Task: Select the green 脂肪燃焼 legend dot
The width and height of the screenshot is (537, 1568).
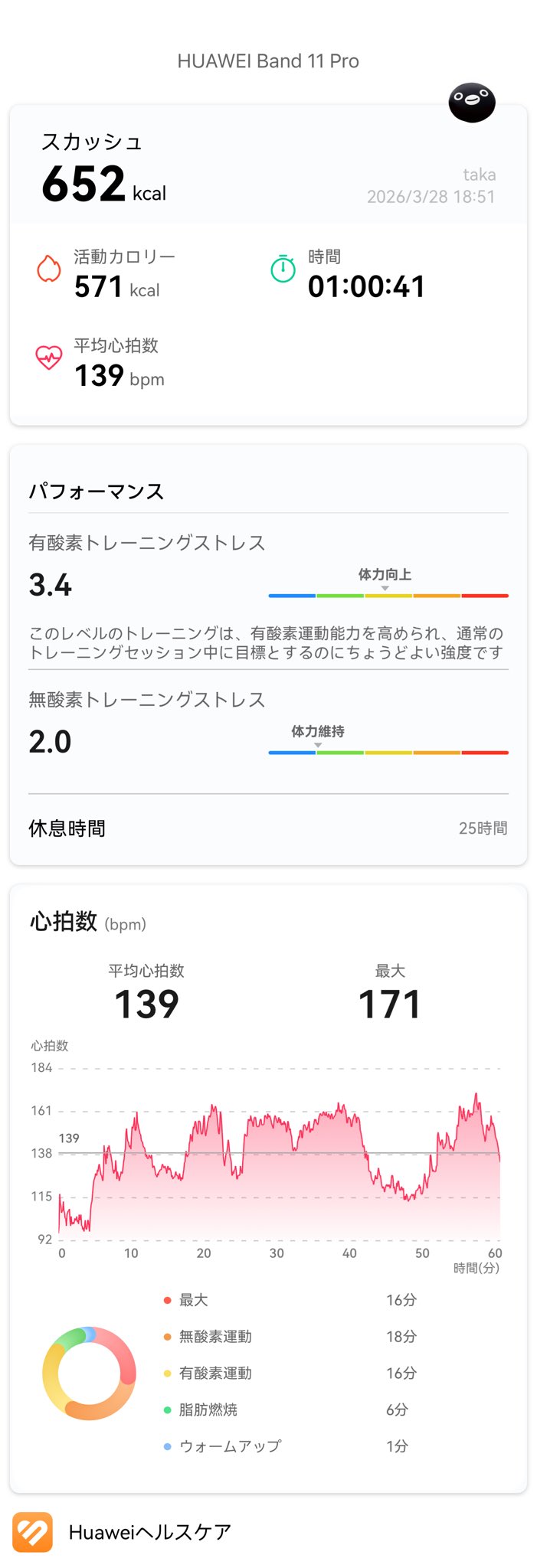Action: 167,1410
